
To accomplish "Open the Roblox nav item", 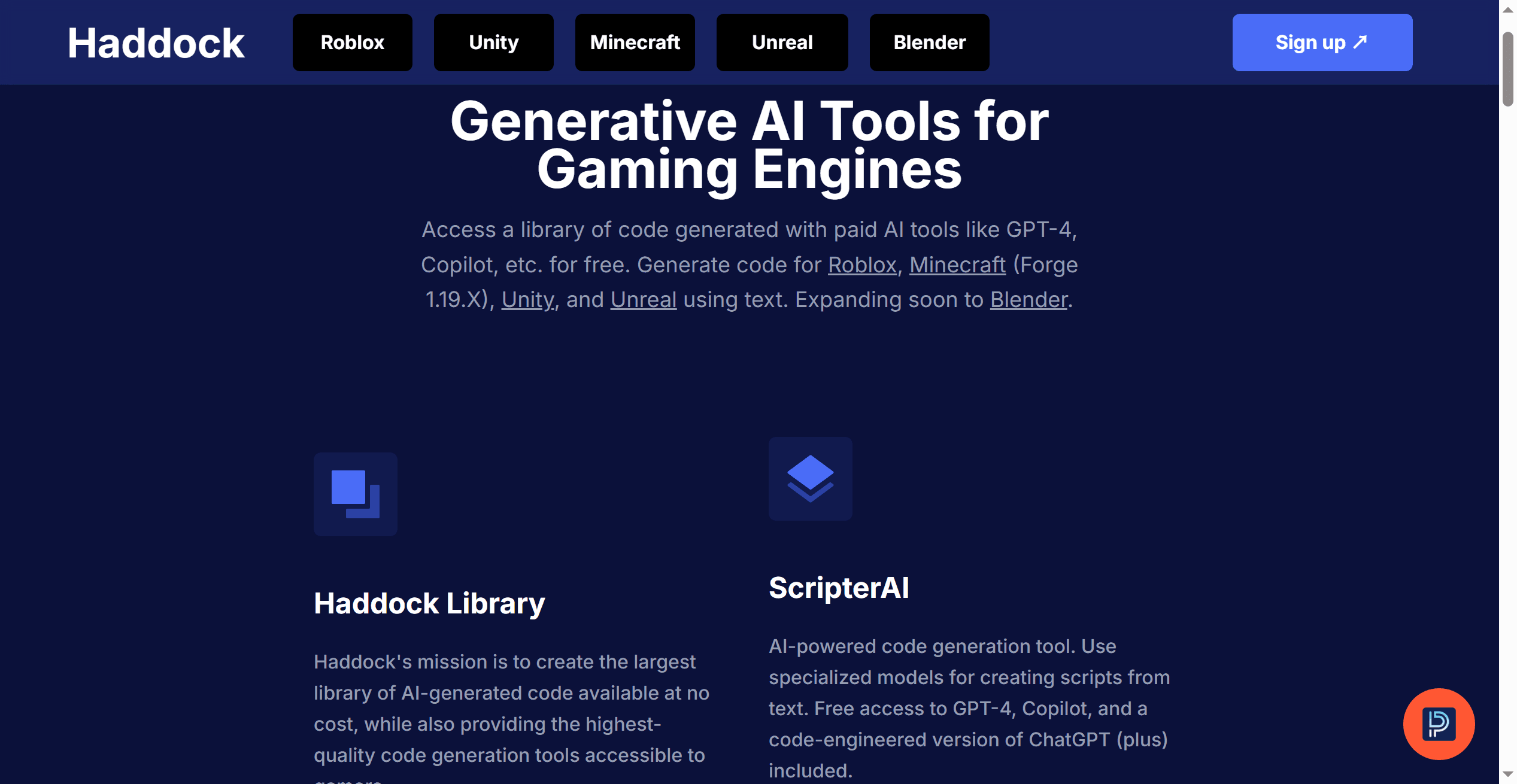I will [352, 42].
